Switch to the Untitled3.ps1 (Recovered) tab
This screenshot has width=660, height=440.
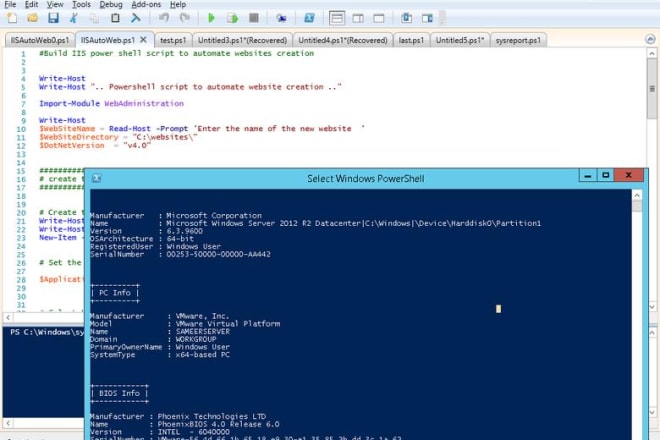click(242, 40)
